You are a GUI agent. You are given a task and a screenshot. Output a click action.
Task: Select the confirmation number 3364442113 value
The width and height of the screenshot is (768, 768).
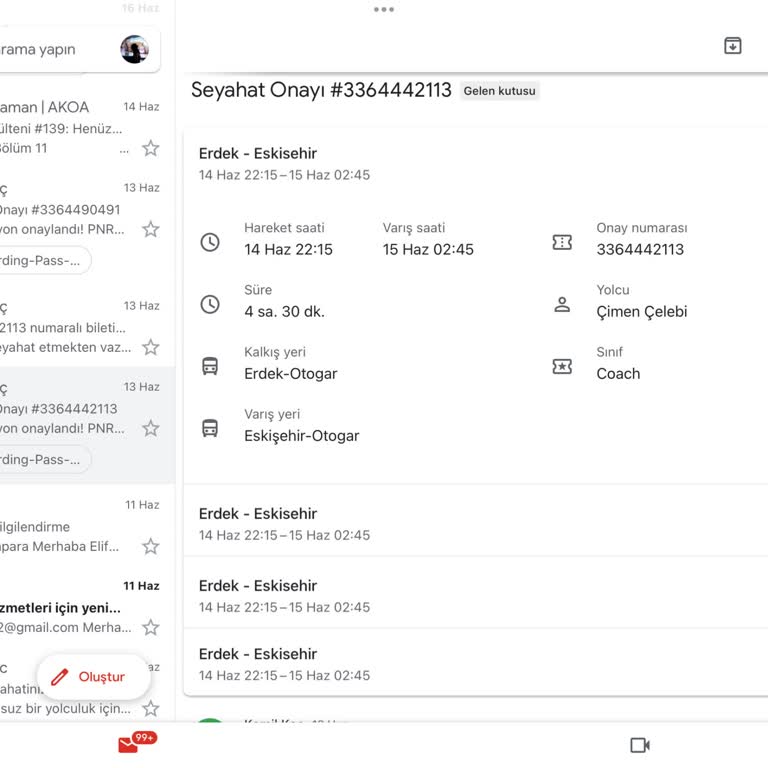click(x=640, y=249)
